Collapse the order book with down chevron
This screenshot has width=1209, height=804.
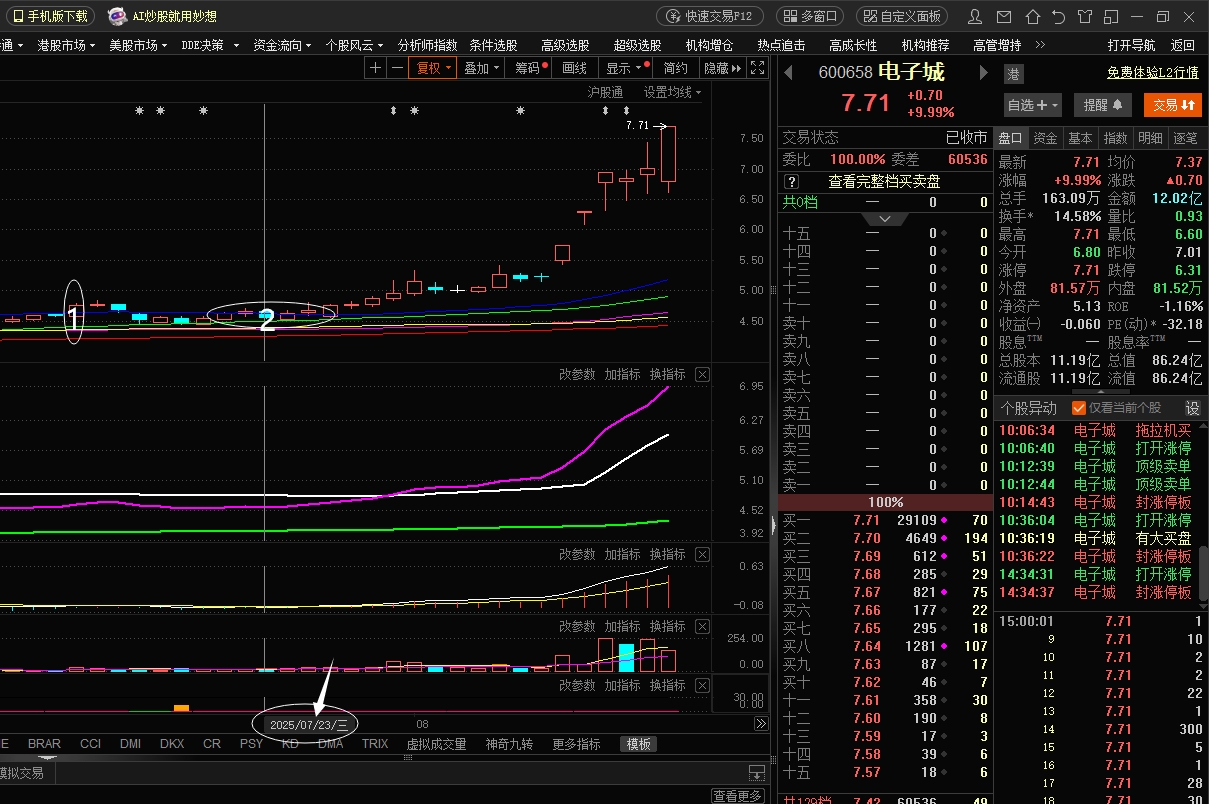[x=885, y=218]
